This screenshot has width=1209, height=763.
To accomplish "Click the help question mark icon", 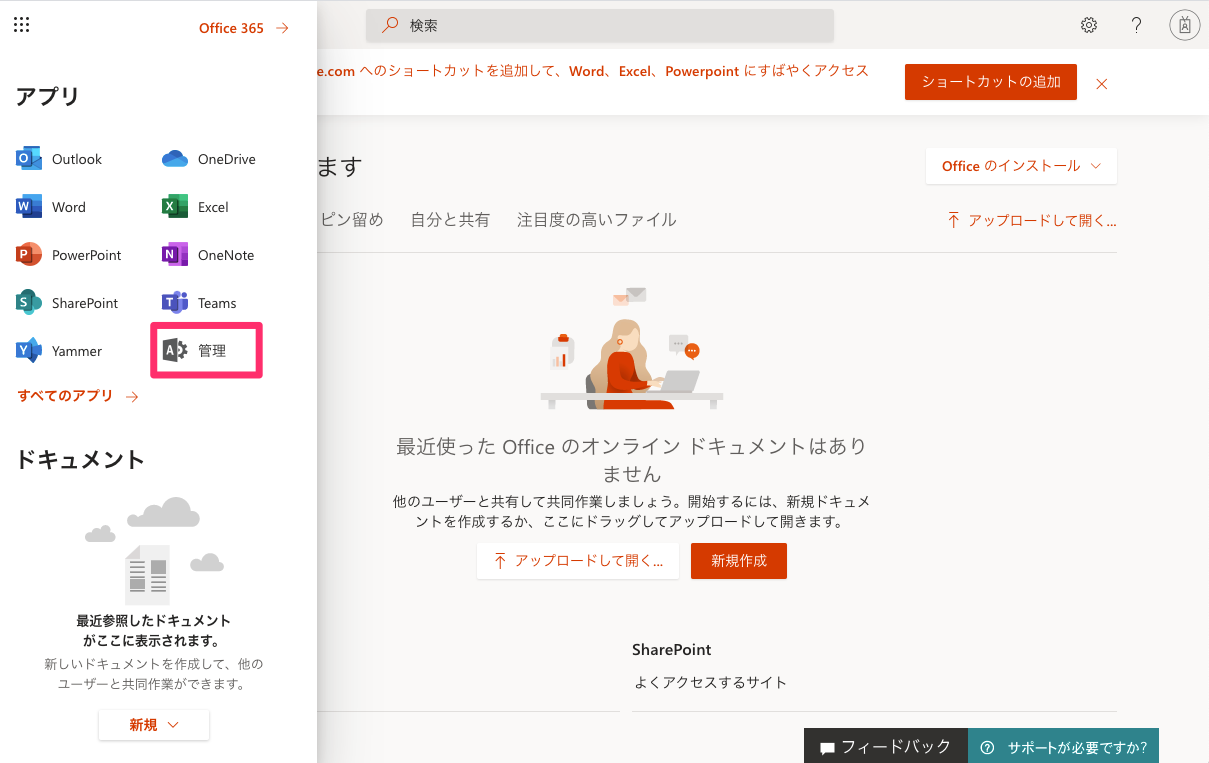I will tap(1136, 26).
